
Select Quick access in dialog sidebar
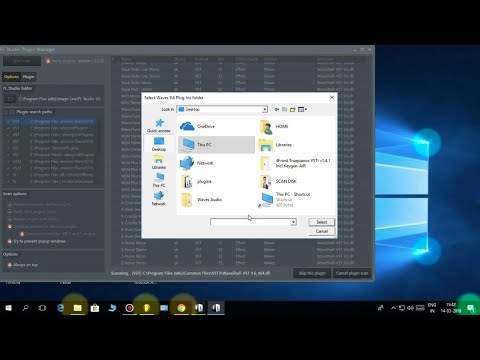click(x=159, y=126)
